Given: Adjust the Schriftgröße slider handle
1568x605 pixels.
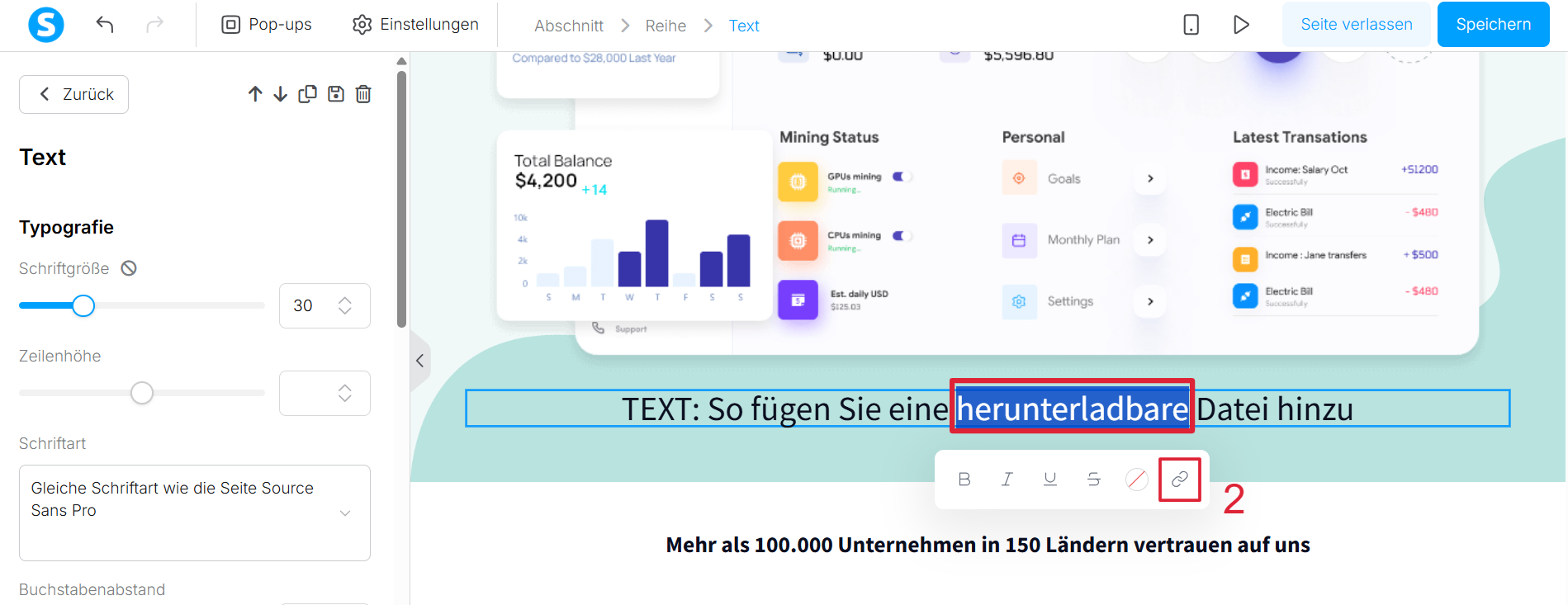Looking at the screenshot, I should 83,305.
